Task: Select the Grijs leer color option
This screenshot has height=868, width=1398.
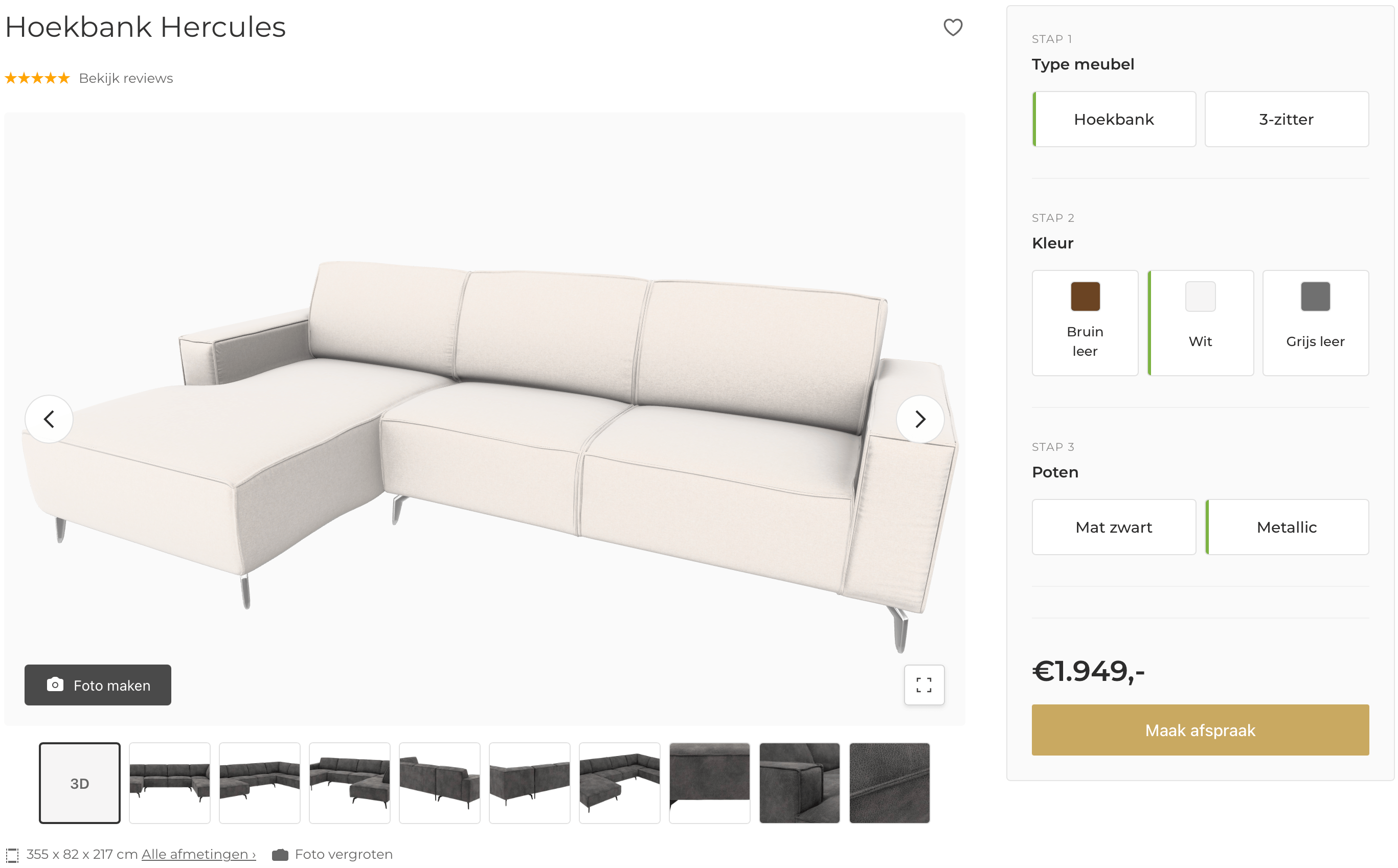Action: coord(1315,323)
